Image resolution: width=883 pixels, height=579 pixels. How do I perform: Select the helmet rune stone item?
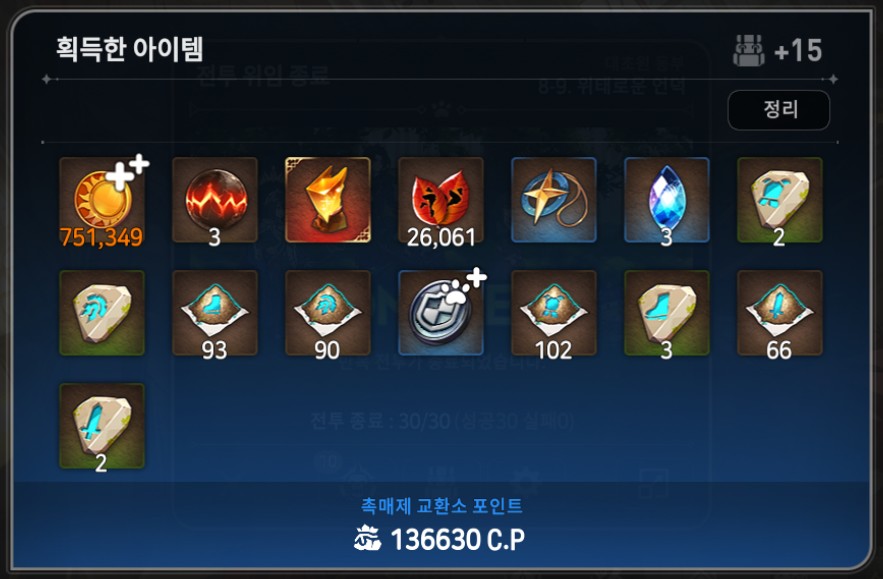point(102,313)
